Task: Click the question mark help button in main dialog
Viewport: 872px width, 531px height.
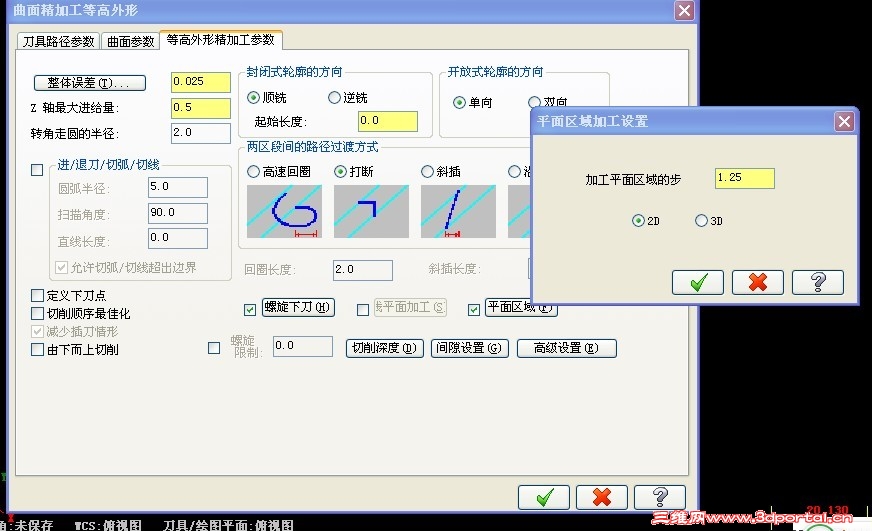Action: point(660,497)
